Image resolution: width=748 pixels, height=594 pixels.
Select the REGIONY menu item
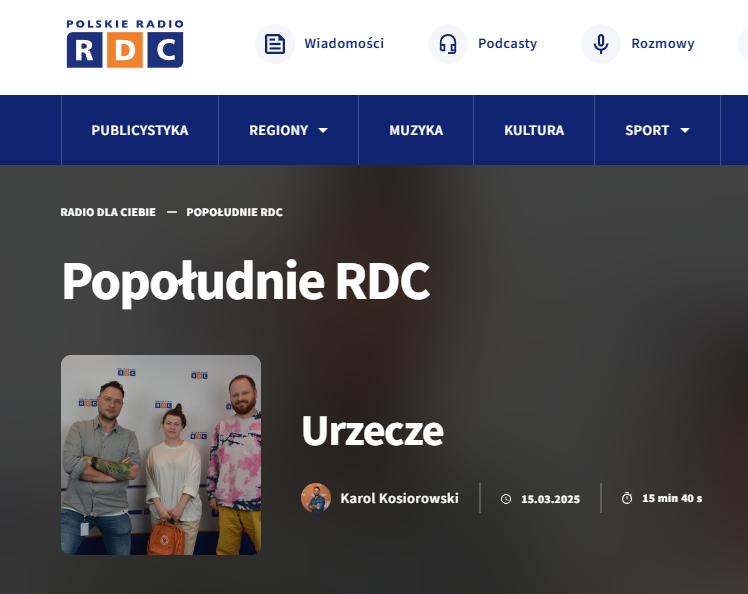pos(279,130)
